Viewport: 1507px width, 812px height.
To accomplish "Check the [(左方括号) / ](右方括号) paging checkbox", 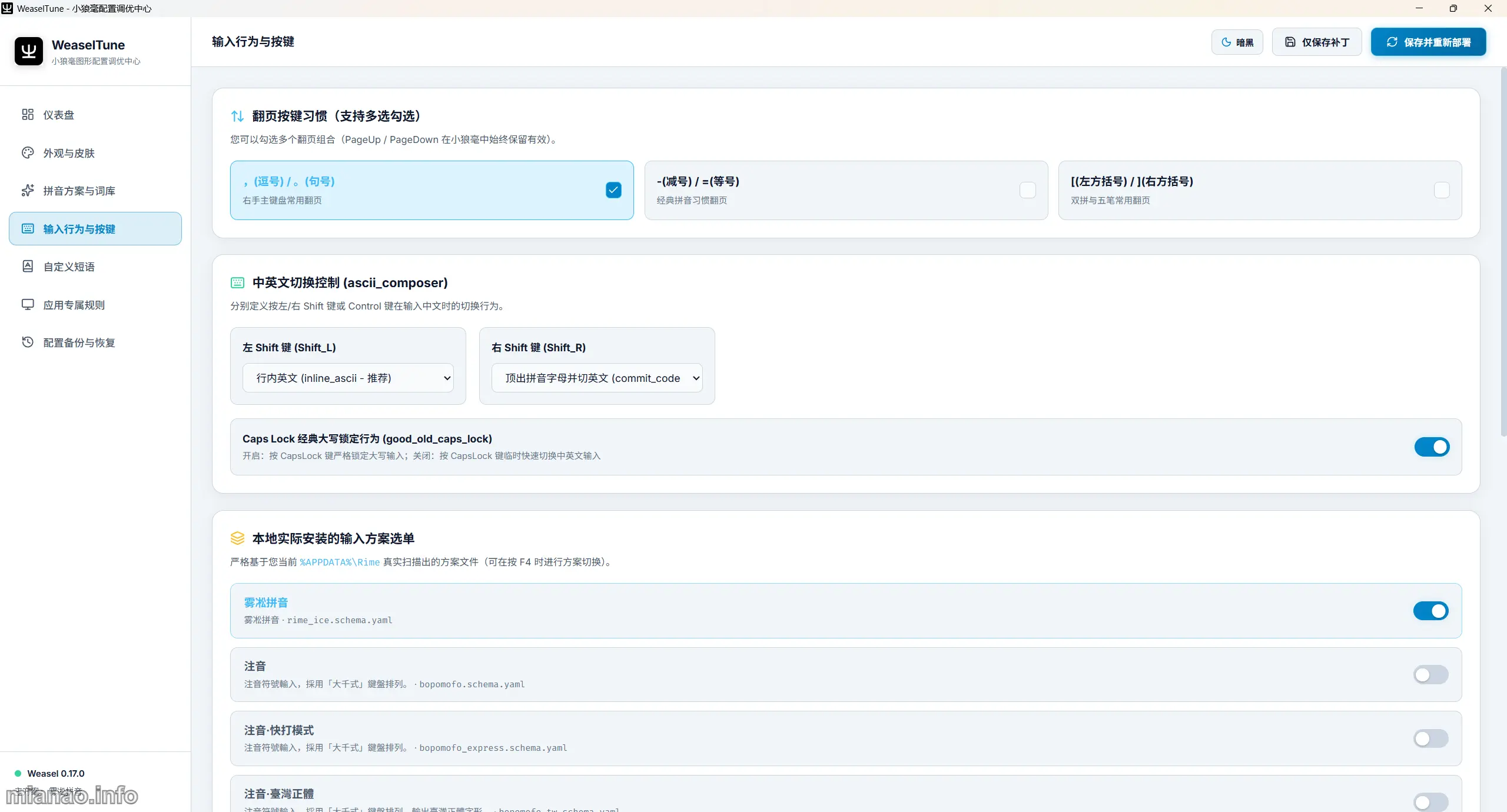I will pyautogui.click(x=1442, y=190).
